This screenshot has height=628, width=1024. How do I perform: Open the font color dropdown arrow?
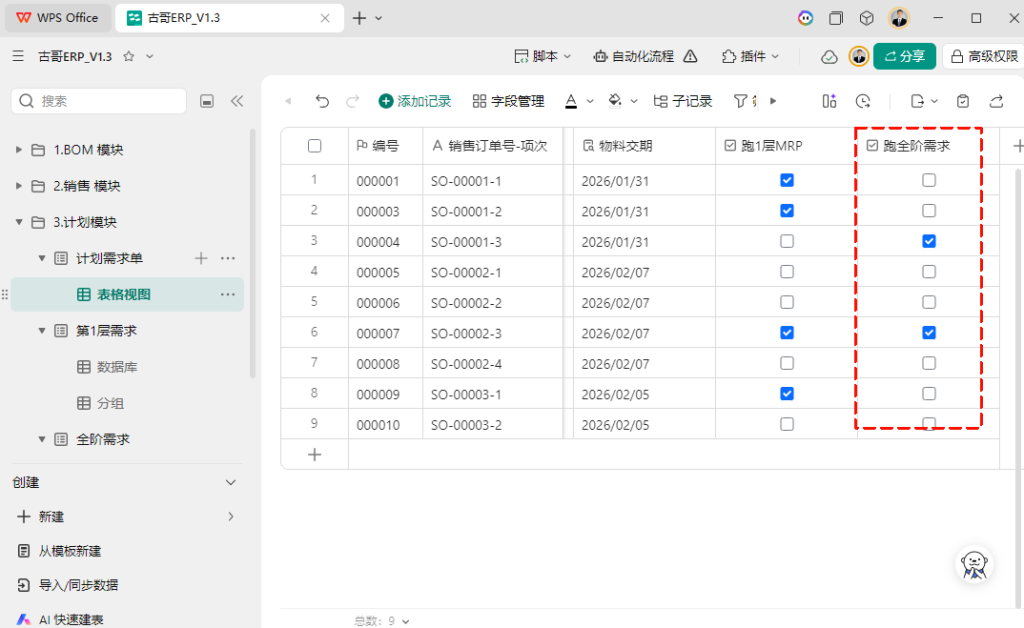pyautogui.click(x=590, y=101)
